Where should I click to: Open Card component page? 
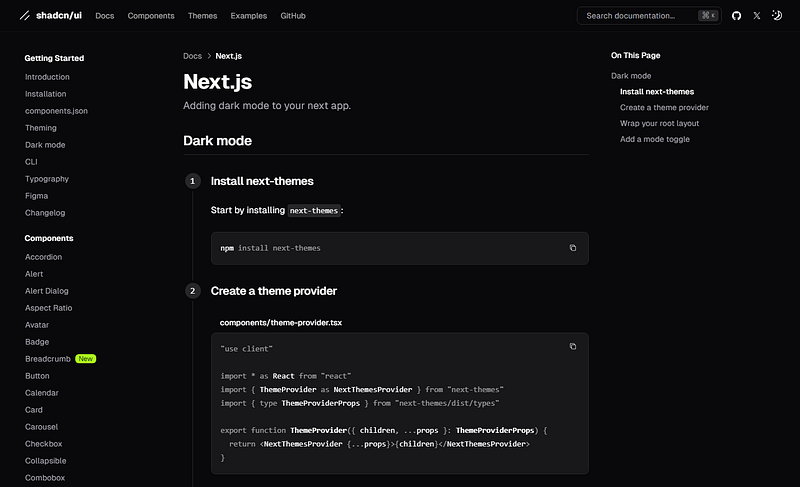pyautogui.click(x=34, y=410)
